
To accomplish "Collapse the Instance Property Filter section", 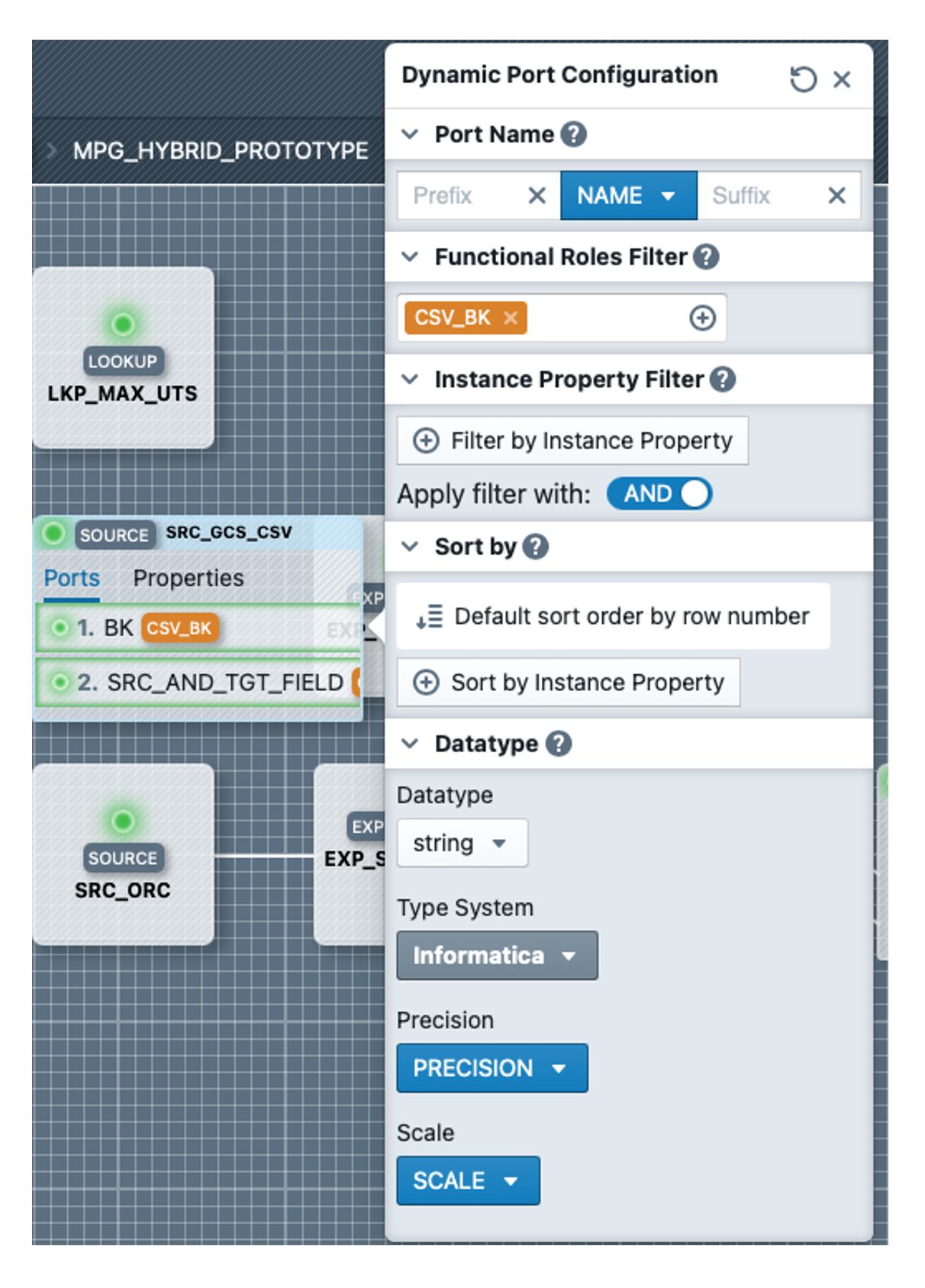I will coord(410,379).
